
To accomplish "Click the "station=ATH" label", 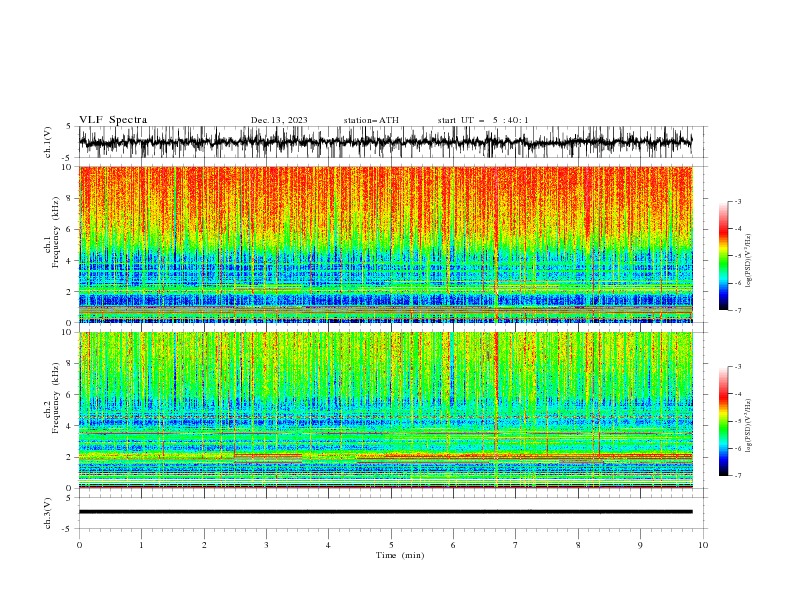I will point(371,120).
